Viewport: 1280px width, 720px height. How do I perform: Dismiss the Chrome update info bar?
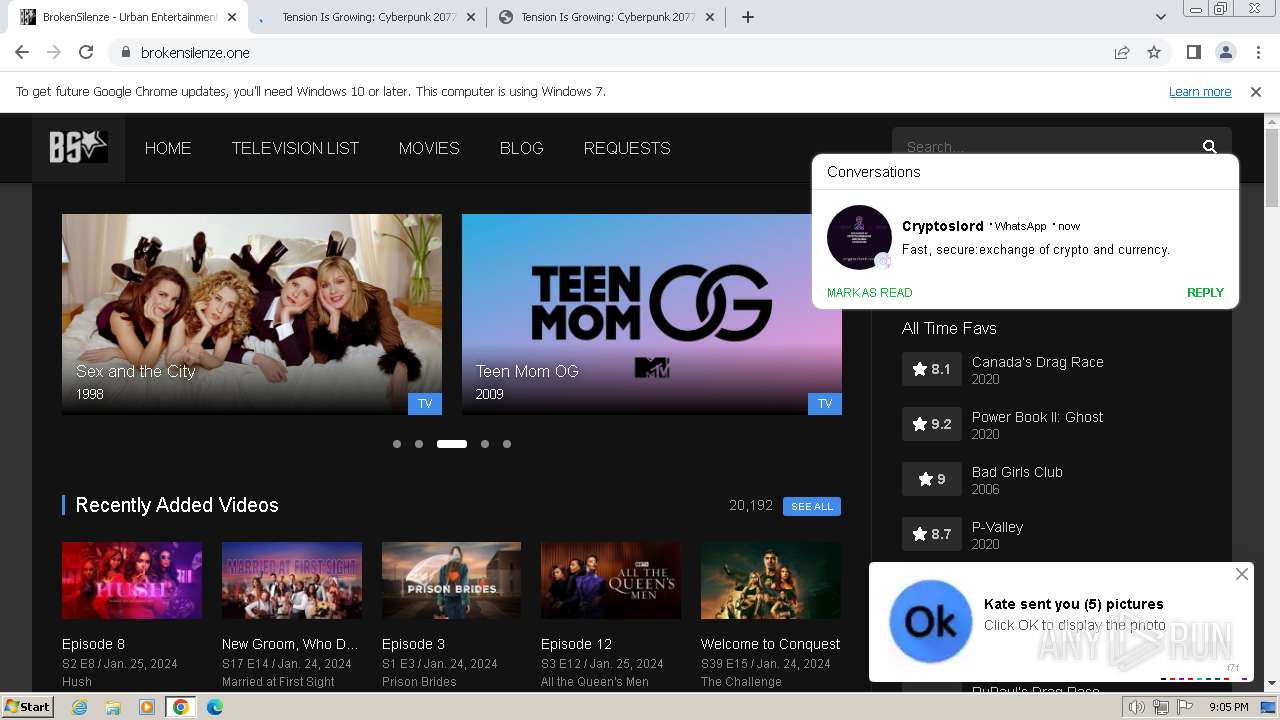click(x=1256, y=91)
